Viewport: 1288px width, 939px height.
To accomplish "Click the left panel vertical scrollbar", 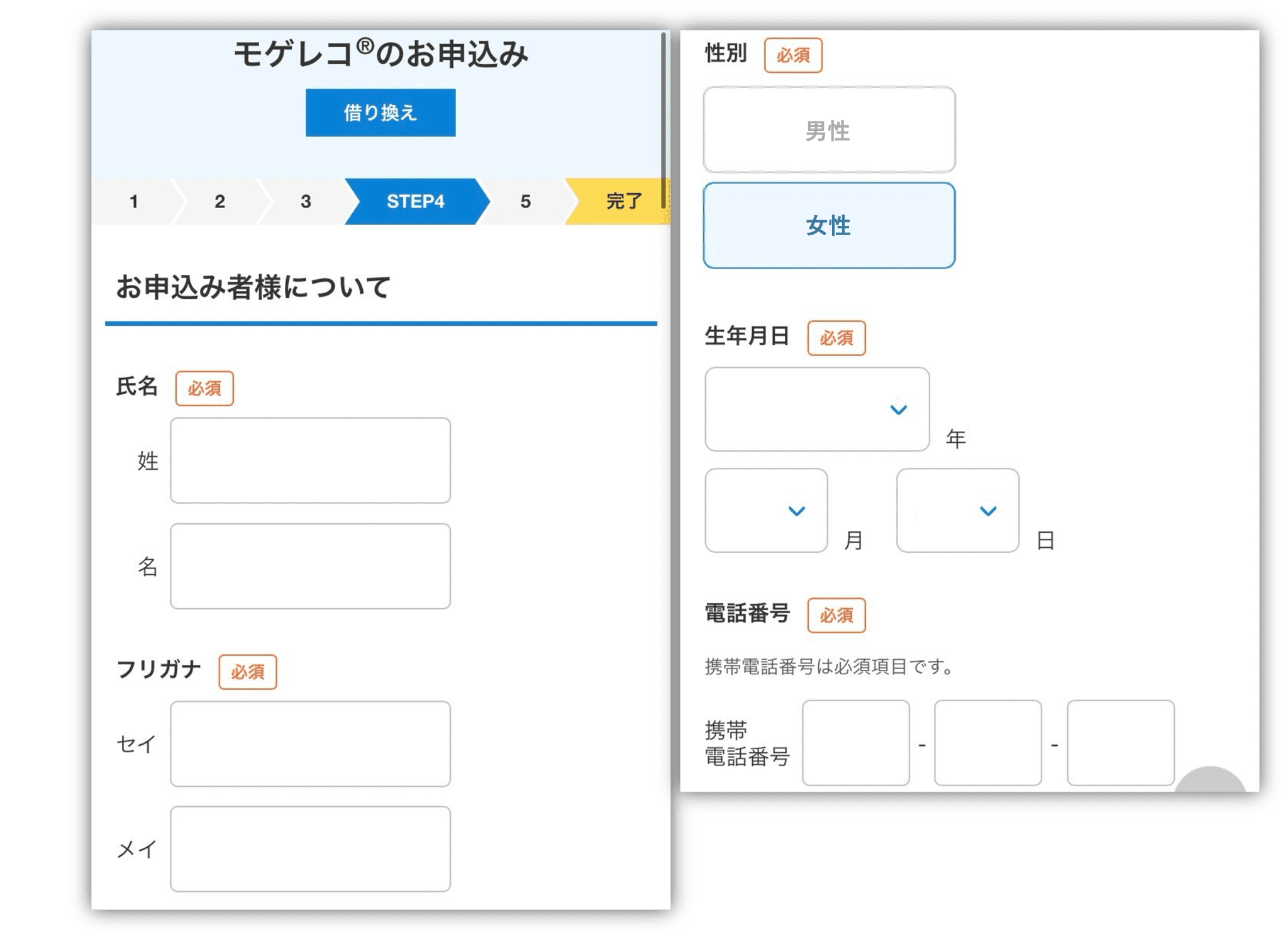I will click(663, 119).
